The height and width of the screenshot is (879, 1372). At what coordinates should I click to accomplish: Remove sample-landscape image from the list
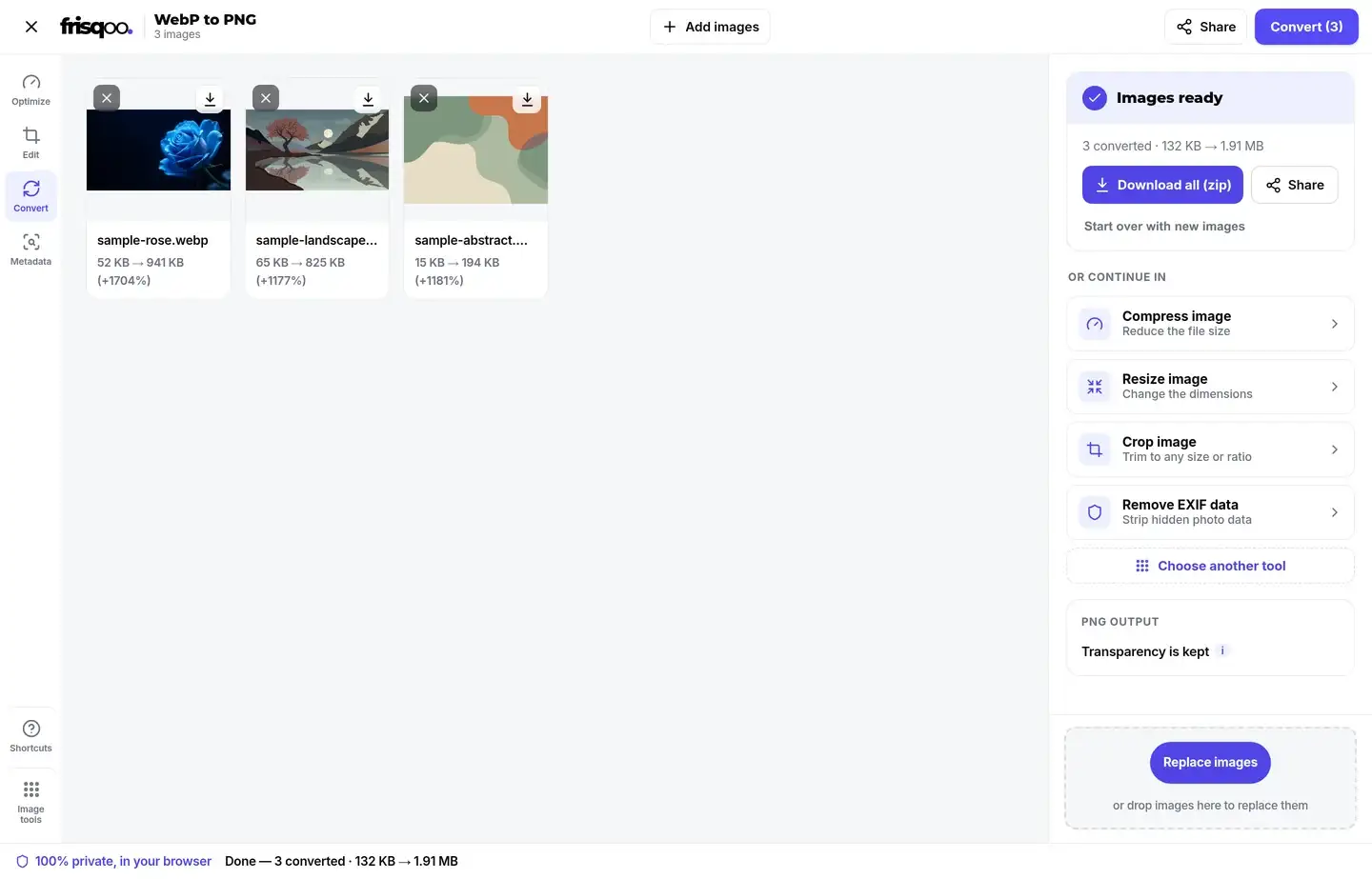[266, 98]
